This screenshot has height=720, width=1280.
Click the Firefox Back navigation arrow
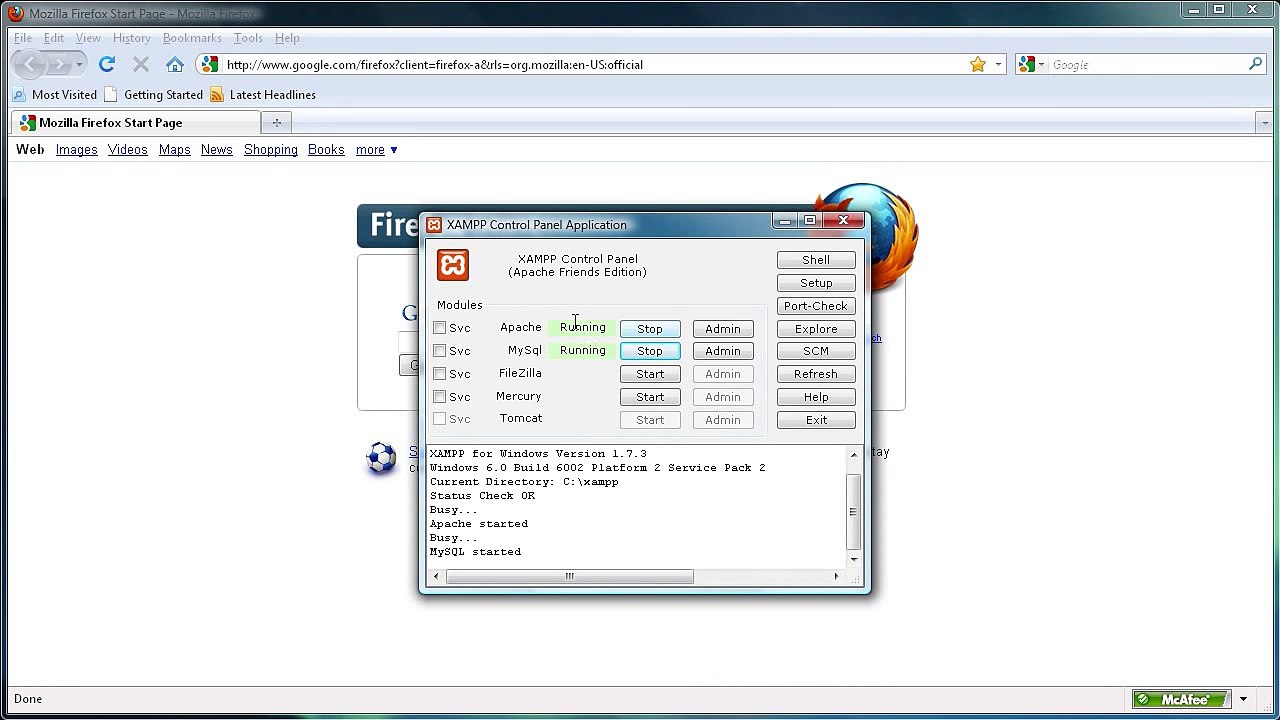(x=31, y=65)
